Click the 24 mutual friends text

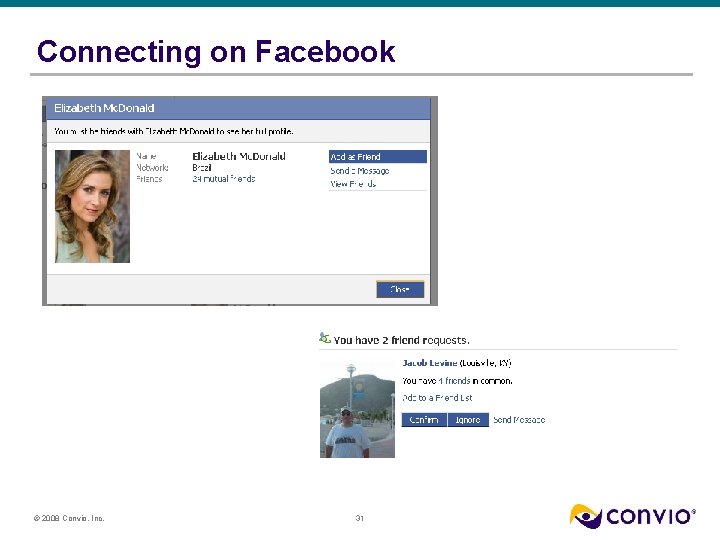(224, 179)
